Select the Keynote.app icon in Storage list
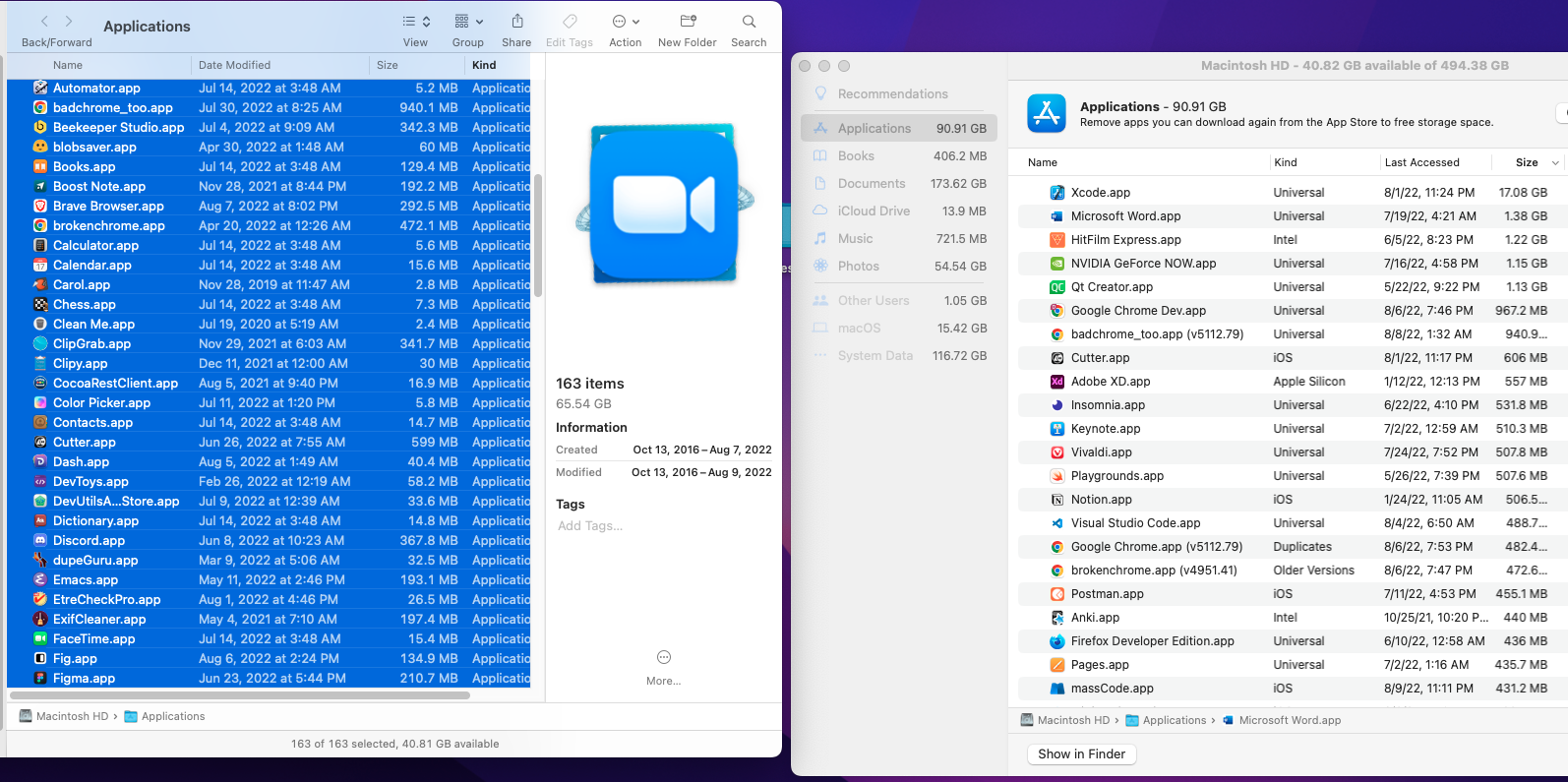 click(x=1057, y=429)
